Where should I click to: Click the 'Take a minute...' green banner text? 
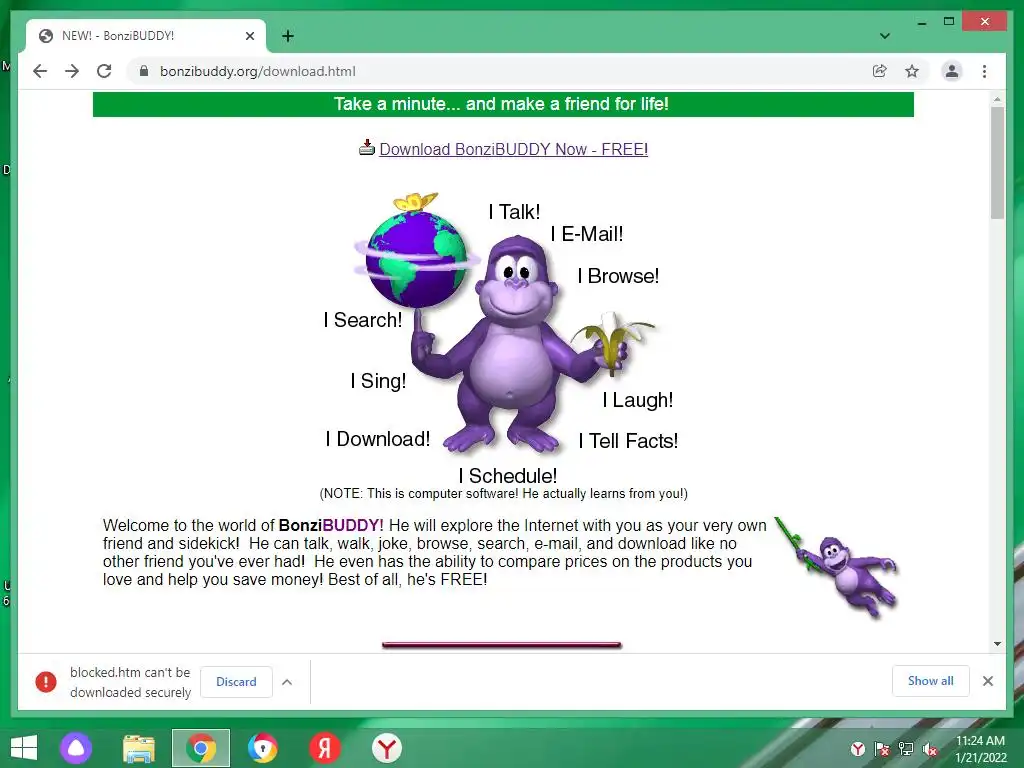[x=501, y=104]
